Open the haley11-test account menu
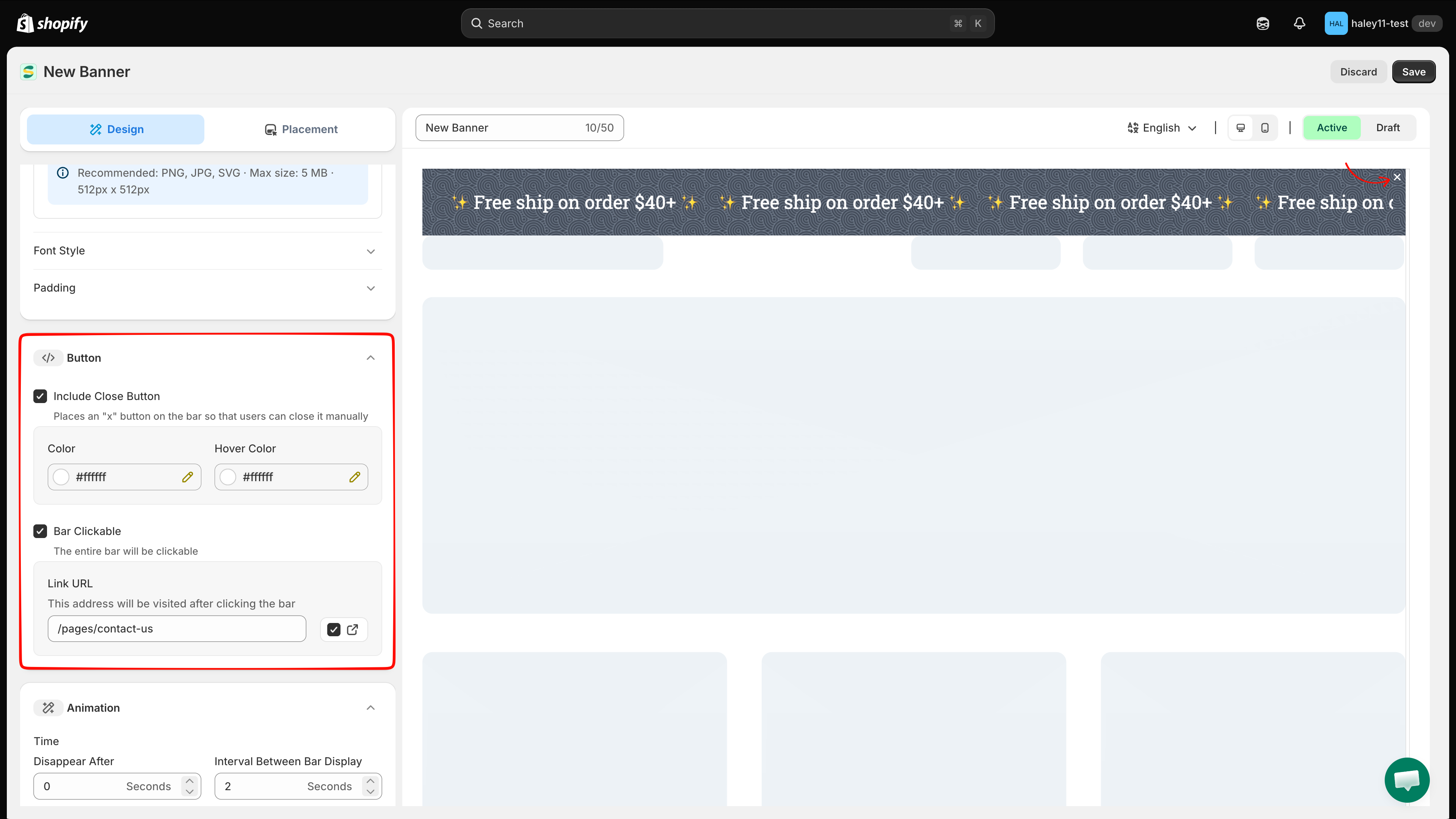The image size is (1456, 819). 1383,23
